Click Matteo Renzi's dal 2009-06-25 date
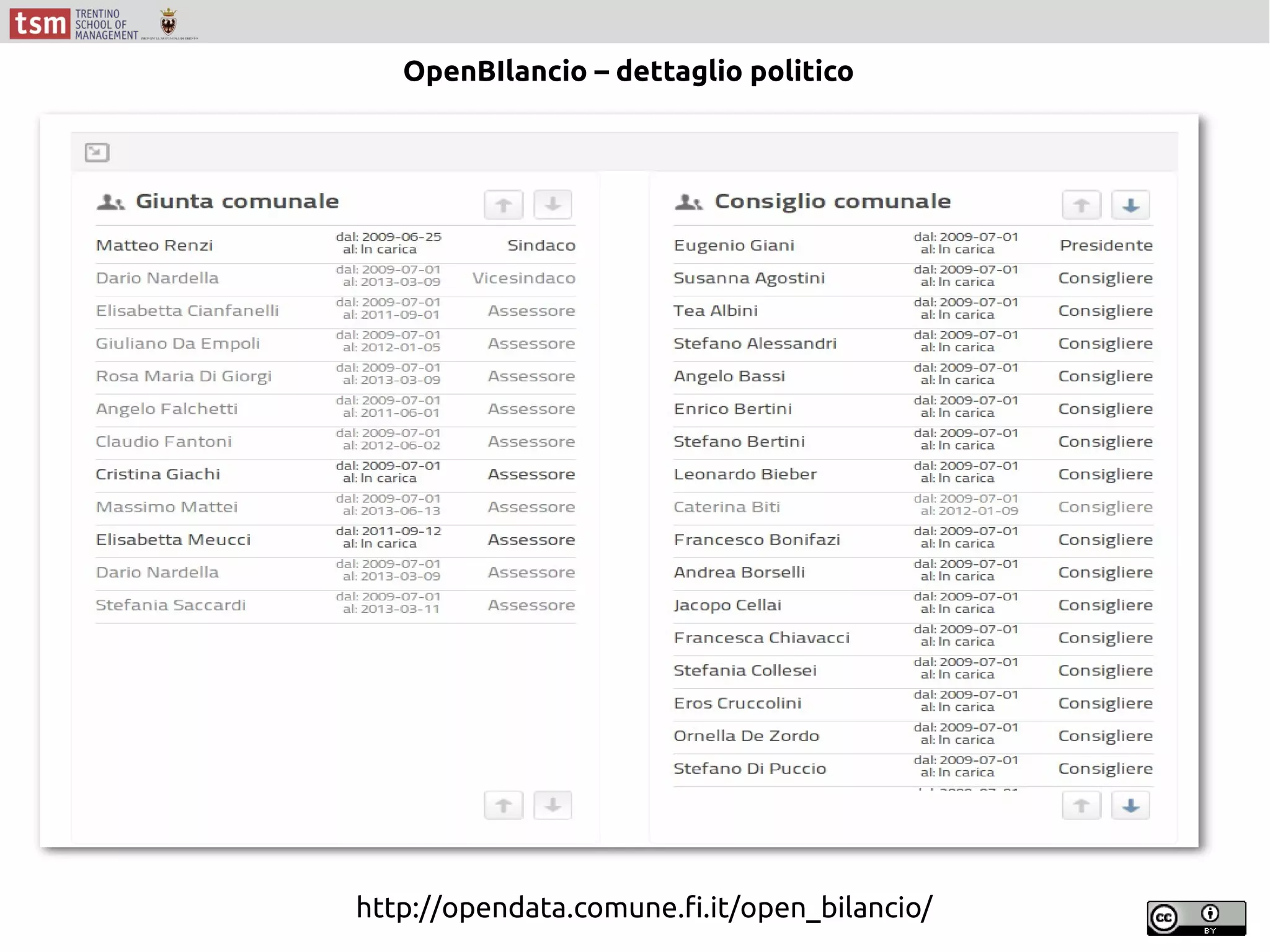 [388, 237]
